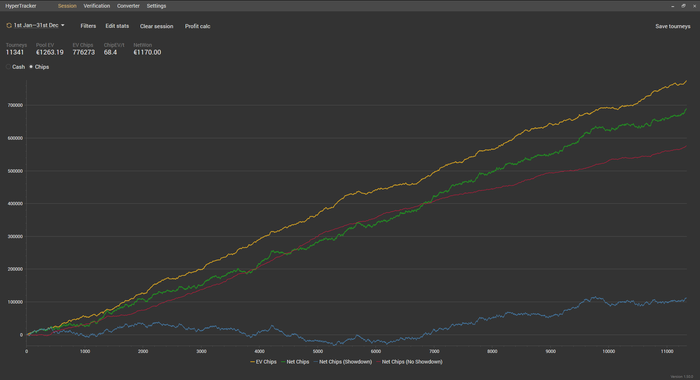
Task: Select the Cash radio button
Action: tap(8, 67)
